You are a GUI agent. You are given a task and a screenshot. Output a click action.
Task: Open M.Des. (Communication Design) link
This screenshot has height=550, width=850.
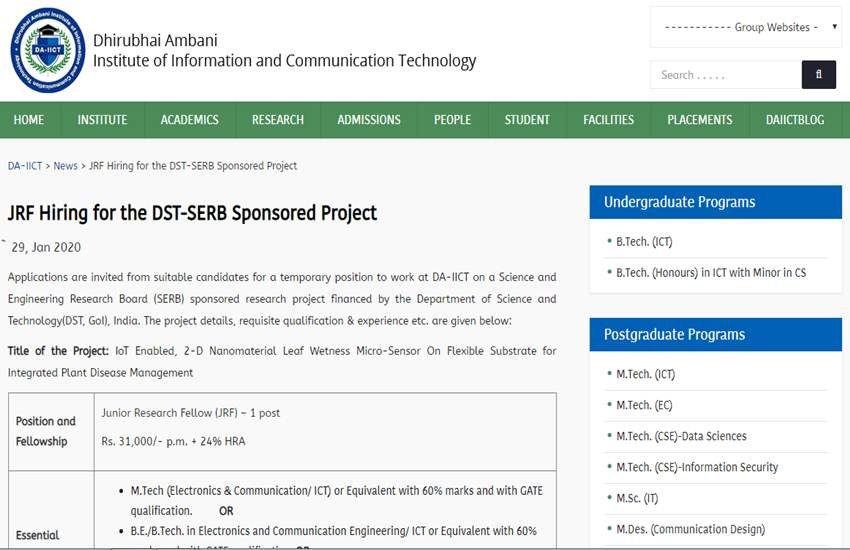[x=690, y=529]
